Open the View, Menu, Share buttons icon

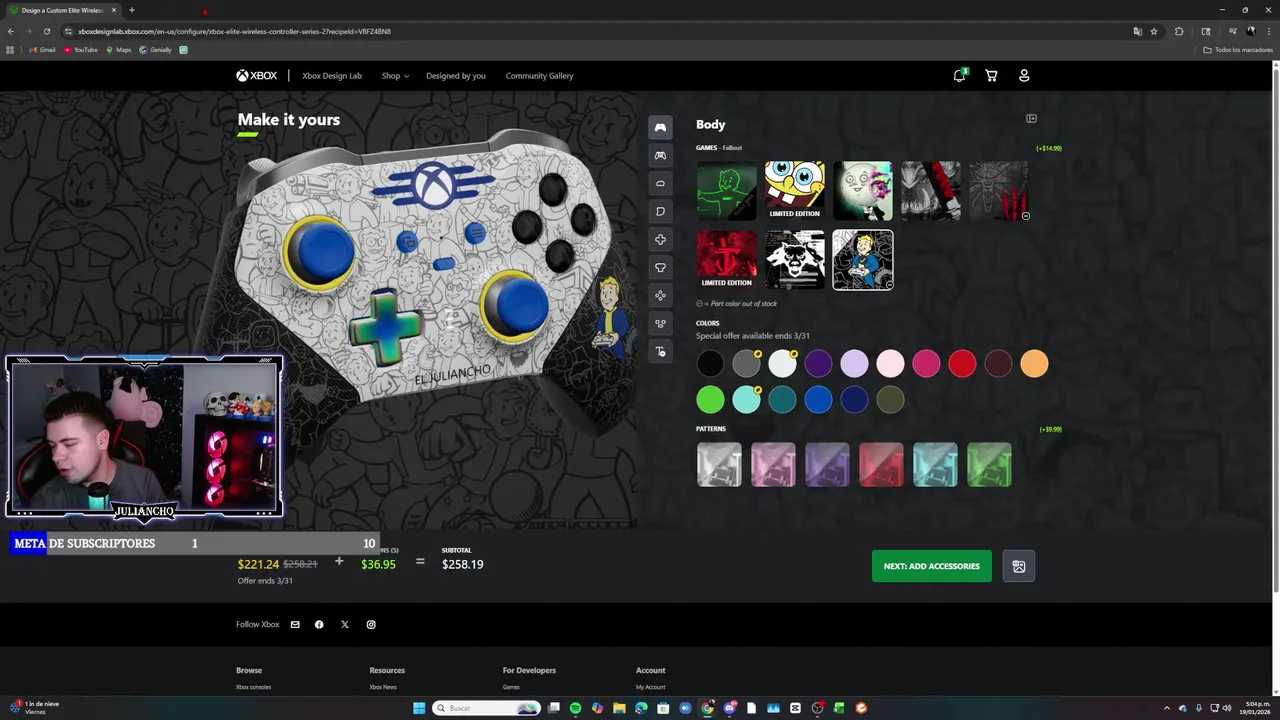[660, 323]
